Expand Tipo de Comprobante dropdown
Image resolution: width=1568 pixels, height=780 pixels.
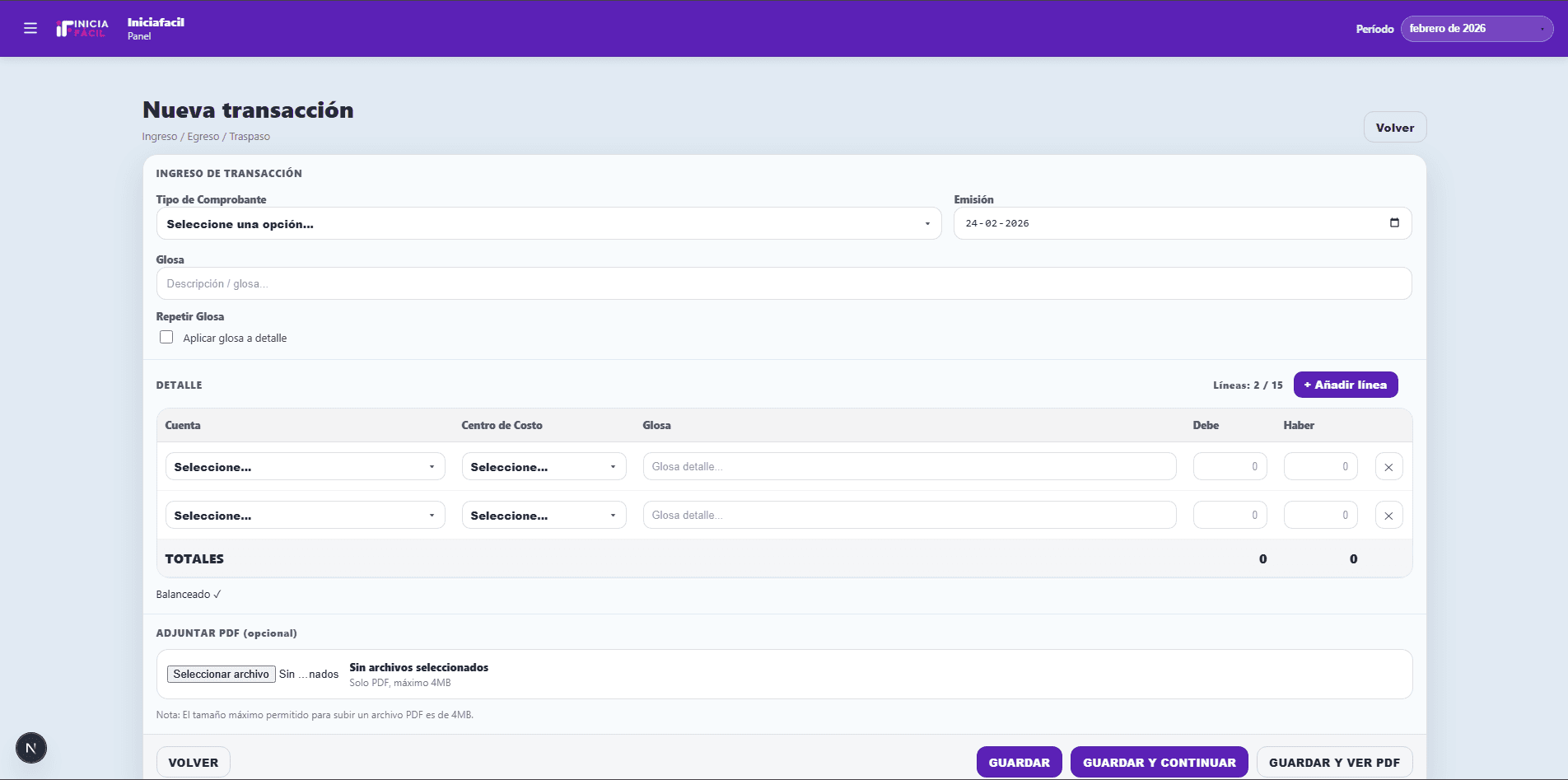click(548, 224)
